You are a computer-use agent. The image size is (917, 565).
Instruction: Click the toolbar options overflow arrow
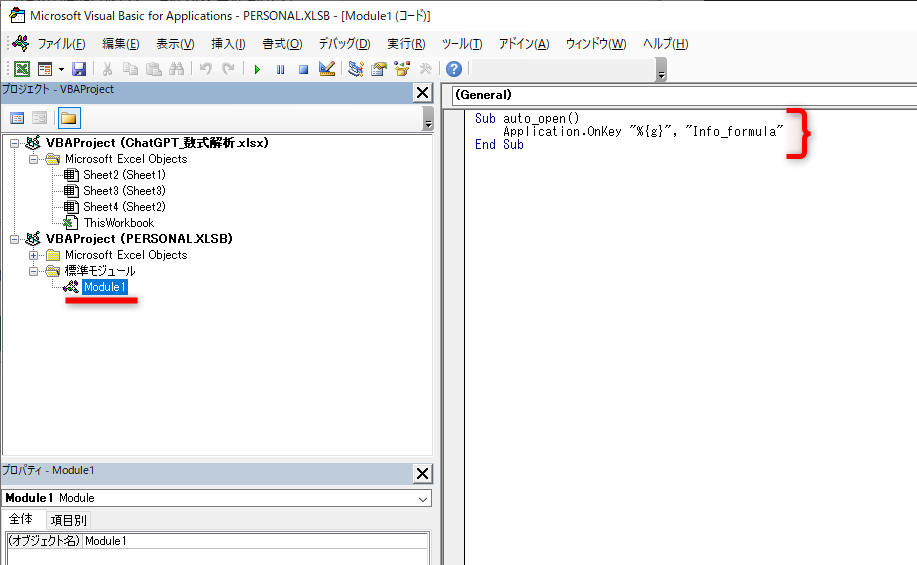point(661,70)
